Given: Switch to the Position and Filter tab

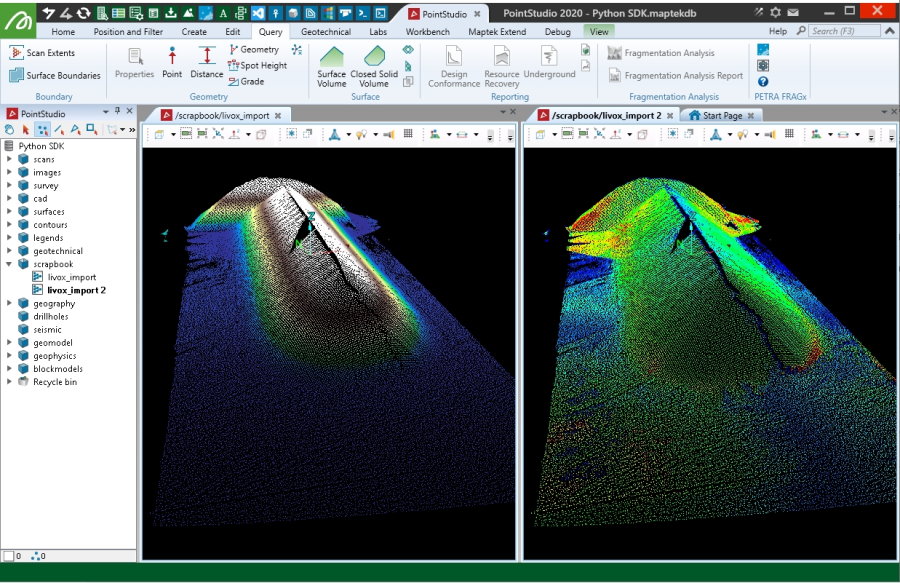Looking at the screenshot, I should coord(128,32).
